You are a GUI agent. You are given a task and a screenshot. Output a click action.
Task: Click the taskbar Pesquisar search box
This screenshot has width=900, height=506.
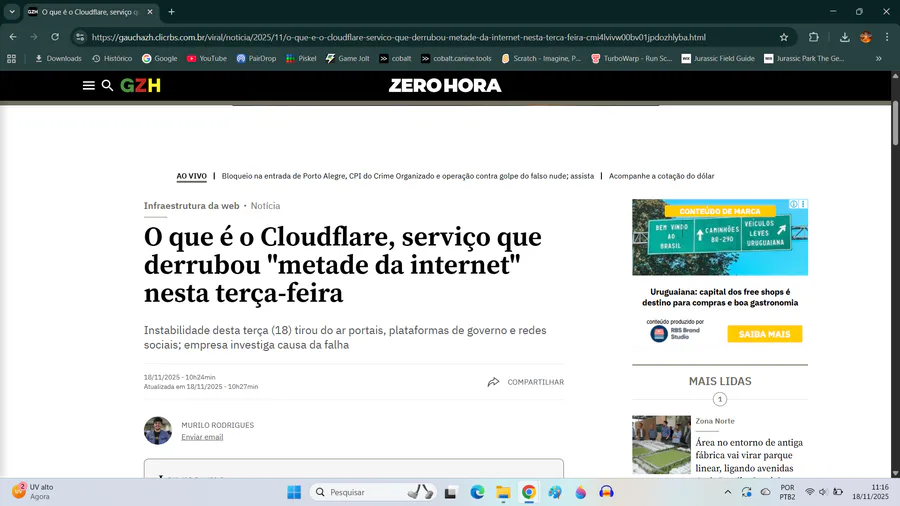(x=373, y=492)
